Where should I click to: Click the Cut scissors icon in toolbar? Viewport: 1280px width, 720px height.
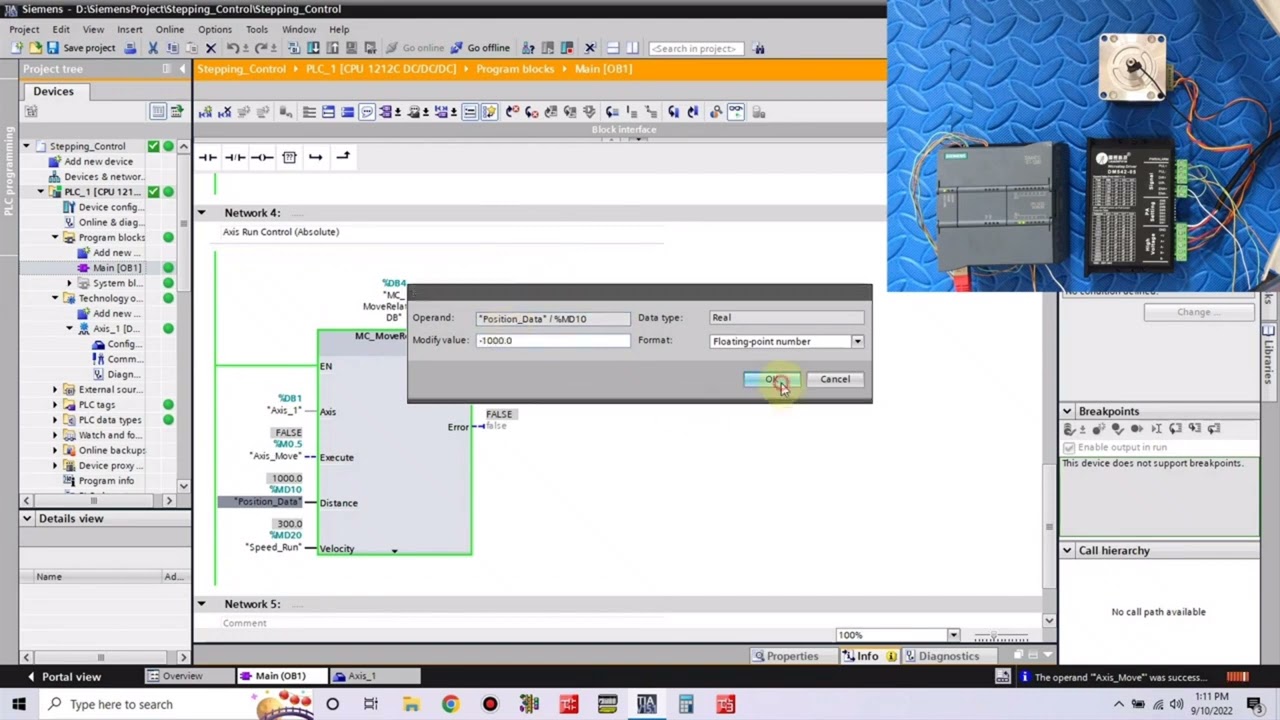[x=153, y=48]
